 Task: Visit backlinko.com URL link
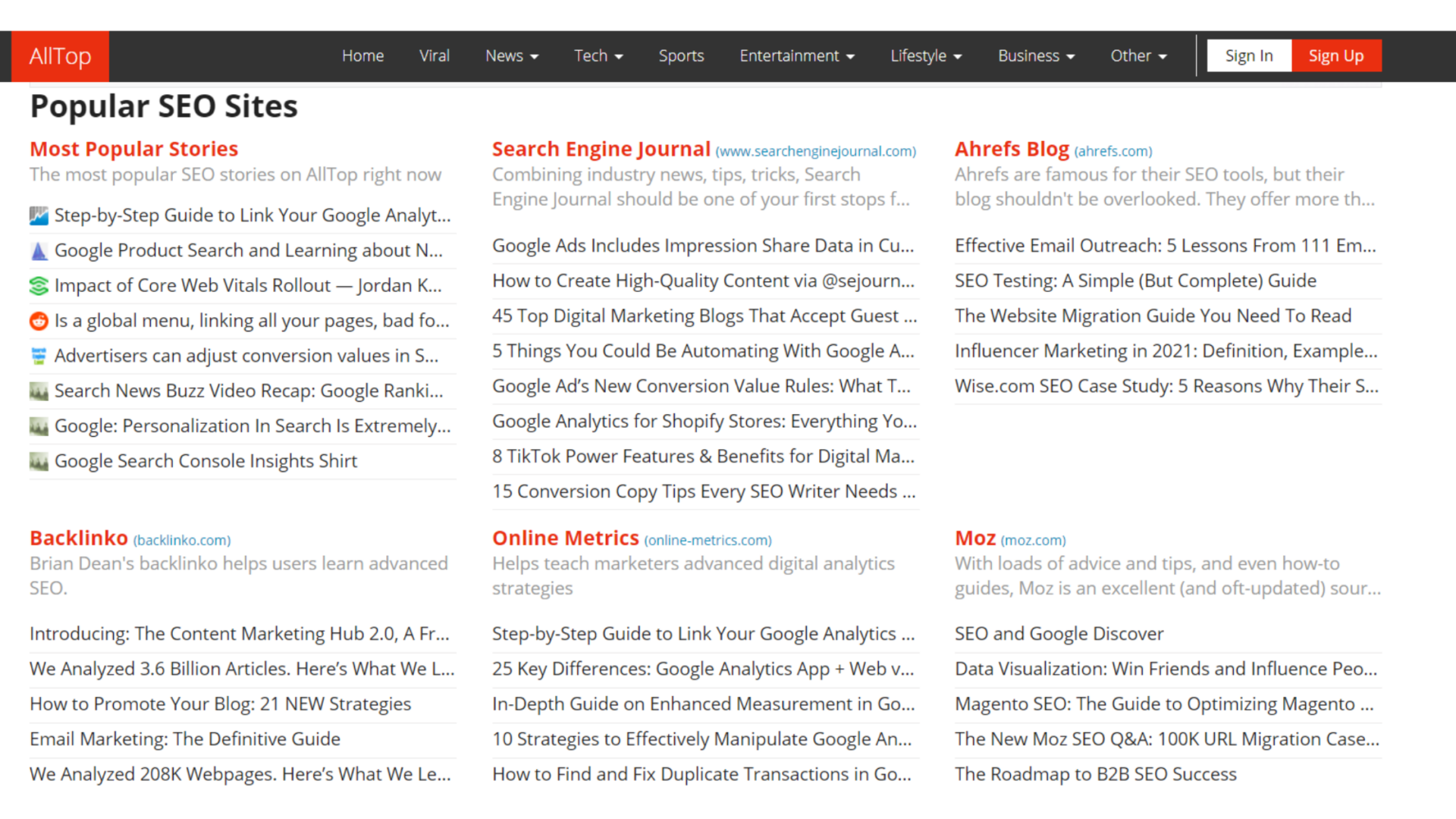[x=182, y=541]
